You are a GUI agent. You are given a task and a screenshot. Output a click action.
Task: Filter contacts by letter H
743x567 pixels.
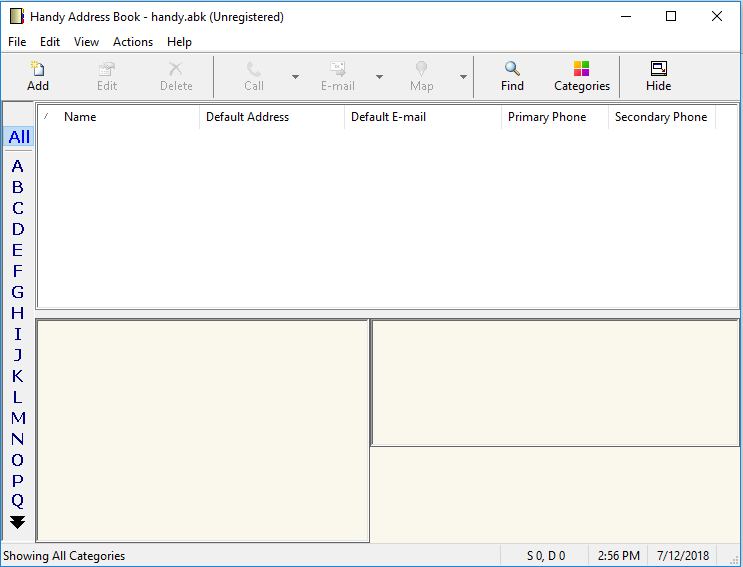[18, 313]
